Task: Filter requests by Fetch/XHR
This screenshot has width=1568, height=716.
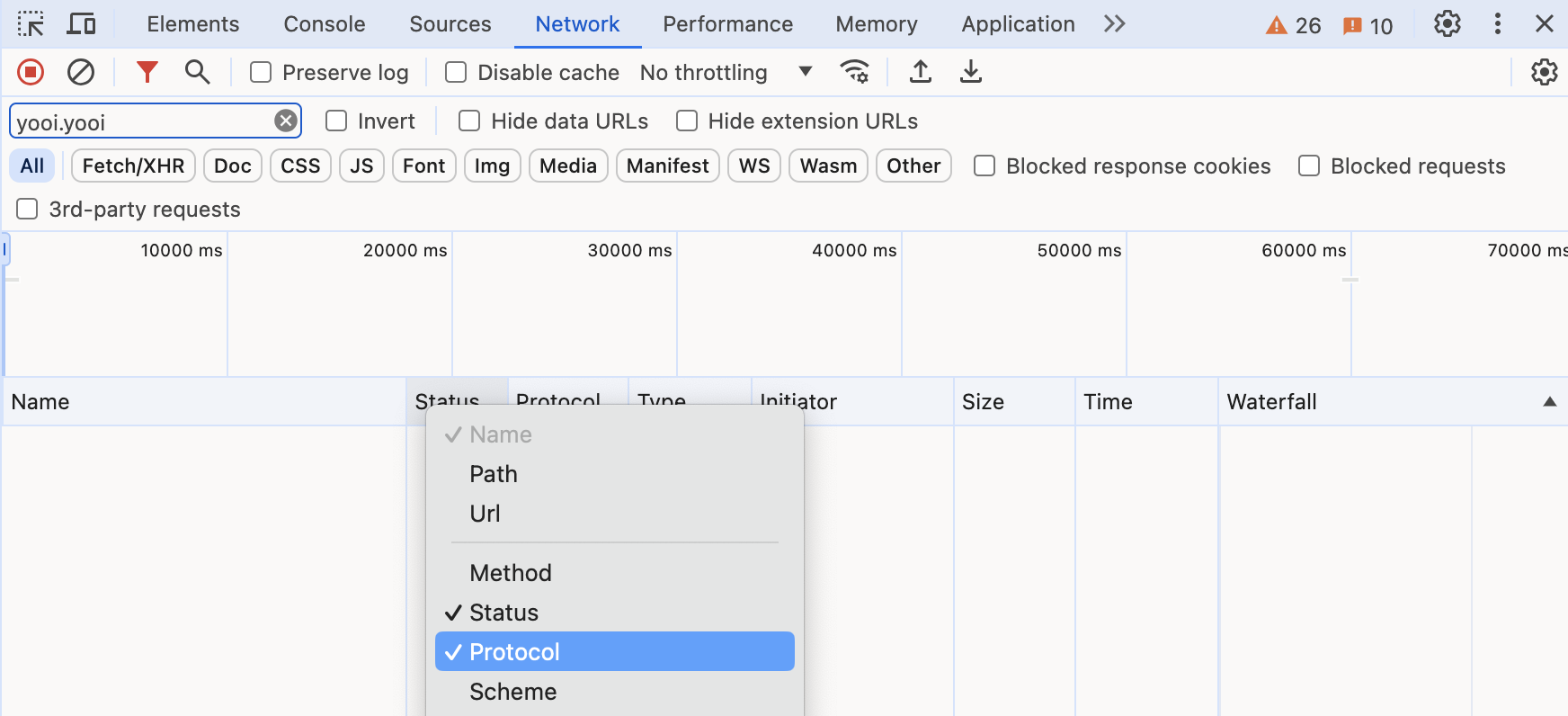Action: pos(133,166)
